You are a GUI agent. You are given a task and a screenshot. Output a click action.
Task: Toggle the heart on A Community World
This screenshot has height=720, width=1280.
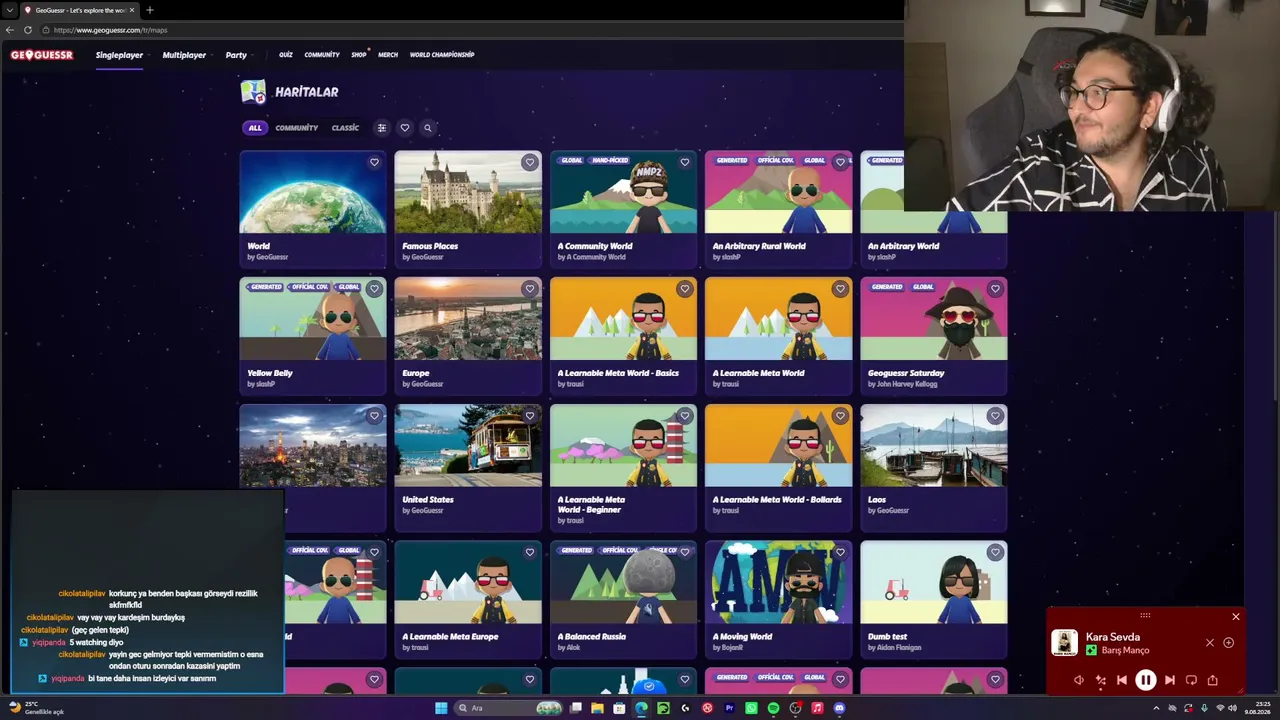[x=685, y=162]
